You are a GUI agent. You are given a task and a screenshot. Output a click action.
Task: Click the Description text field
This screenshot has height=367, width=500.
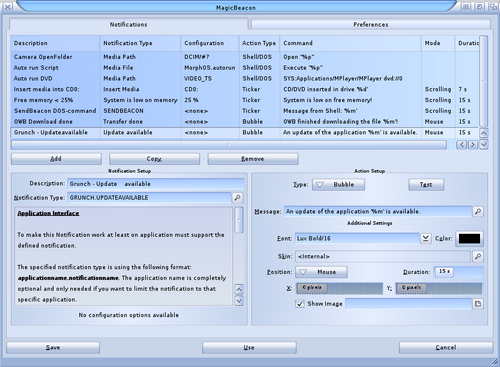[156, 184]
